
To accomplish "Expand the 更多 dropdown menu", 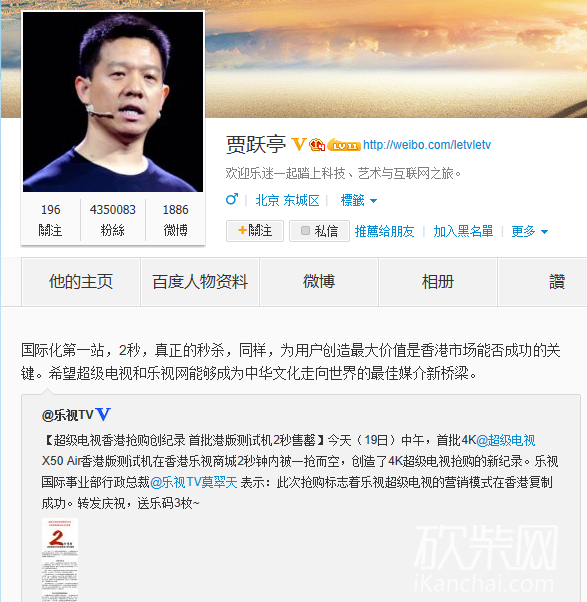I will tap(529, 231).
